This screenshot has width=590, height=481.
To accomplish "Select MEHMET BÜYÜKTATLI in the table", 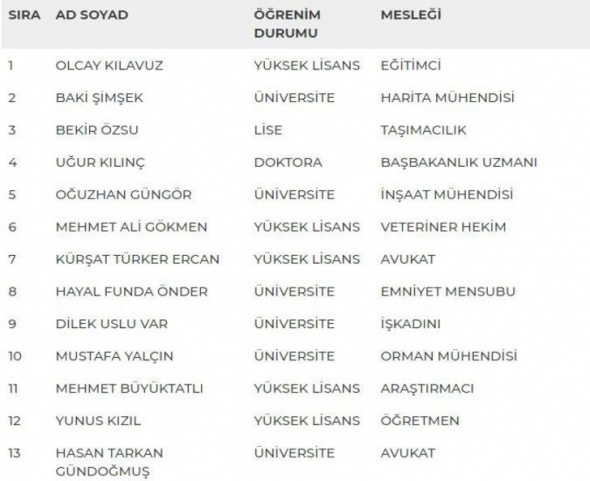I will [129, 388].
